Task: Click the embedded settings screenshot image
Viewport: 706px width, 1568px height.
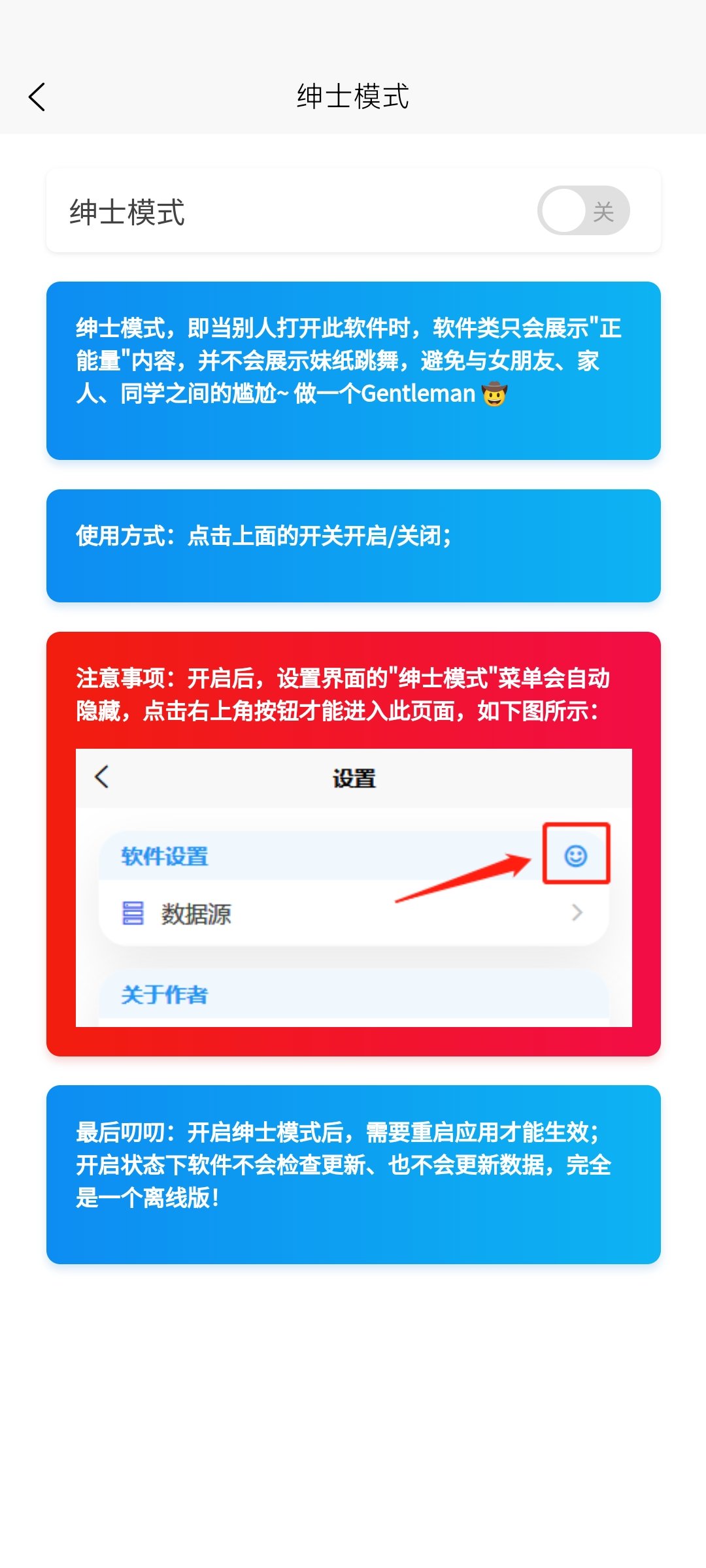Action: coord(354,887)
